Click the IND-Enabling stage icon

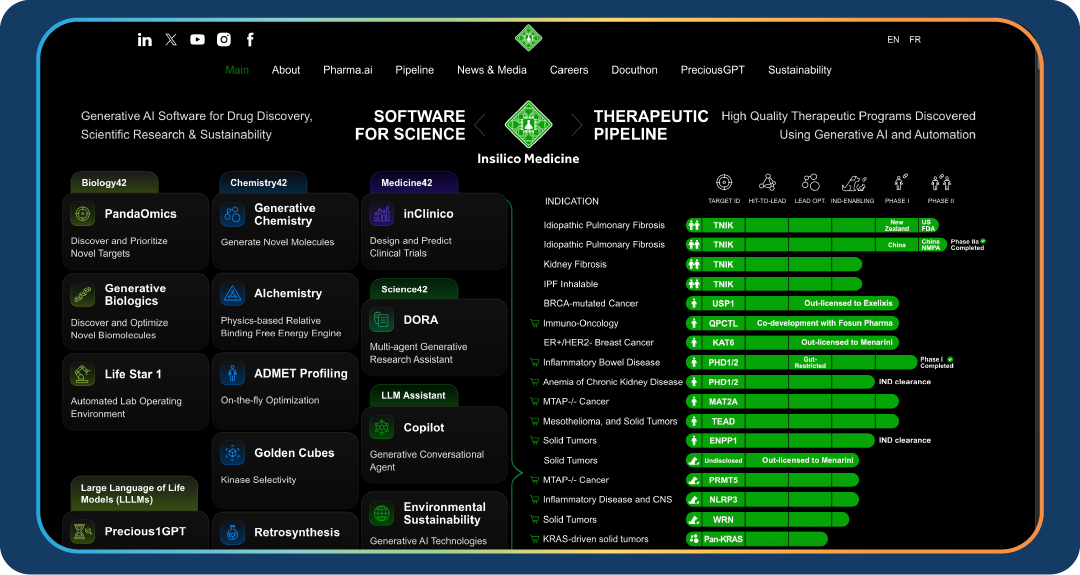pos(853,183)
